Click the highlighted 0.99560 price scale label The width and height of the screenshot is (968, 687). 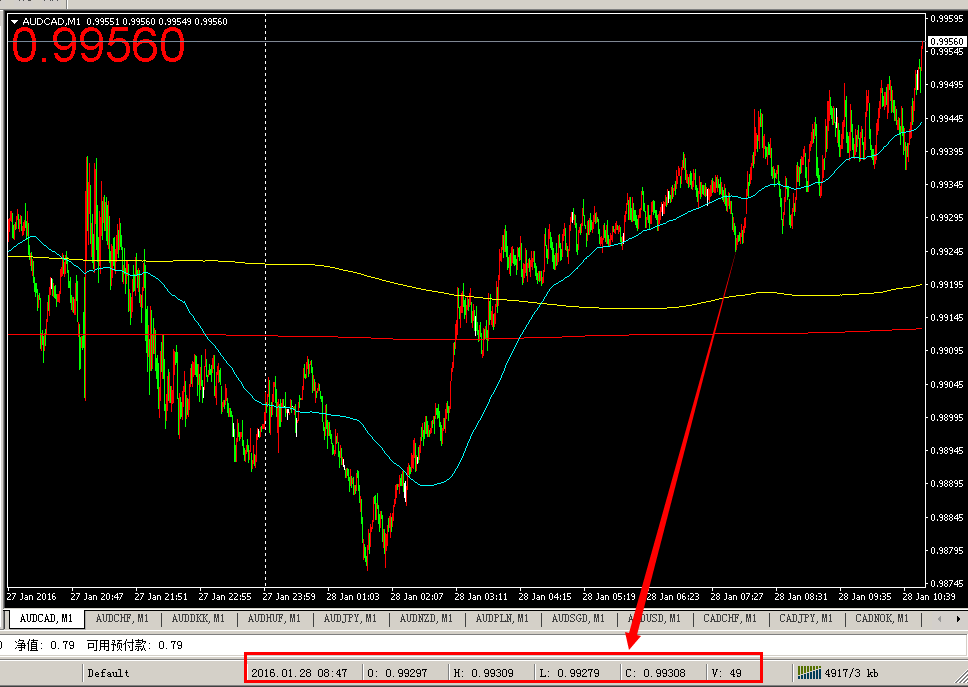(946, 41)
